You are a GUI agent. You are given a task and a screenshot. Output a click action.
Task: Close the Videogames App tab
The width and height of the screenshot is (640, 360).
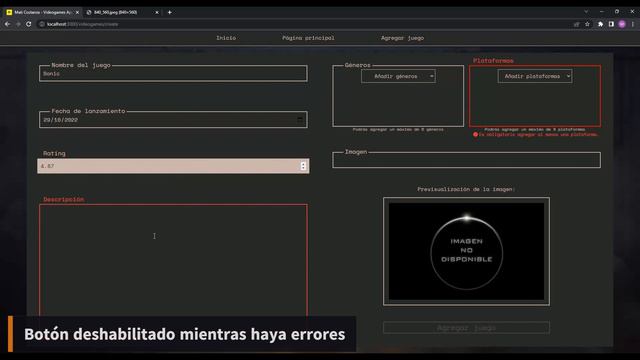(77, 12)
